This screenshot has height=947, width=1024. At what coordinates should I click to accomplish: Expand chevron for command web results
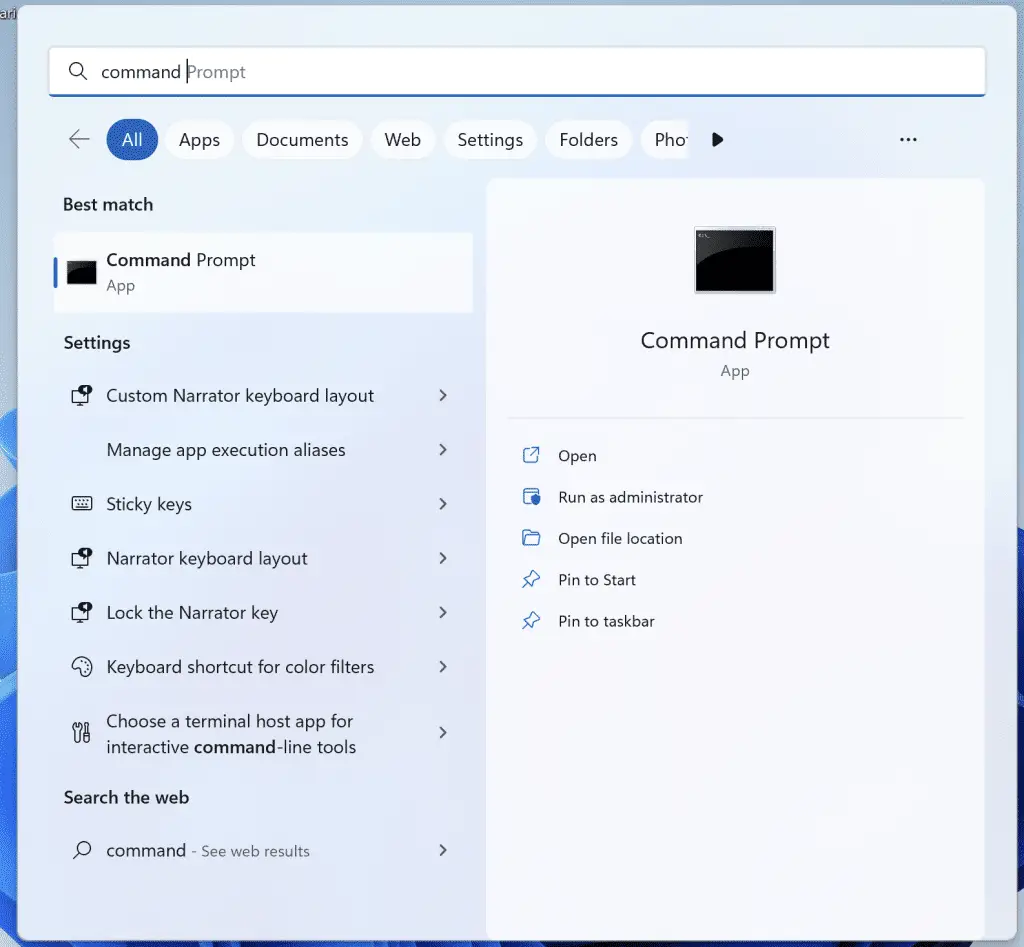(443, 850)
